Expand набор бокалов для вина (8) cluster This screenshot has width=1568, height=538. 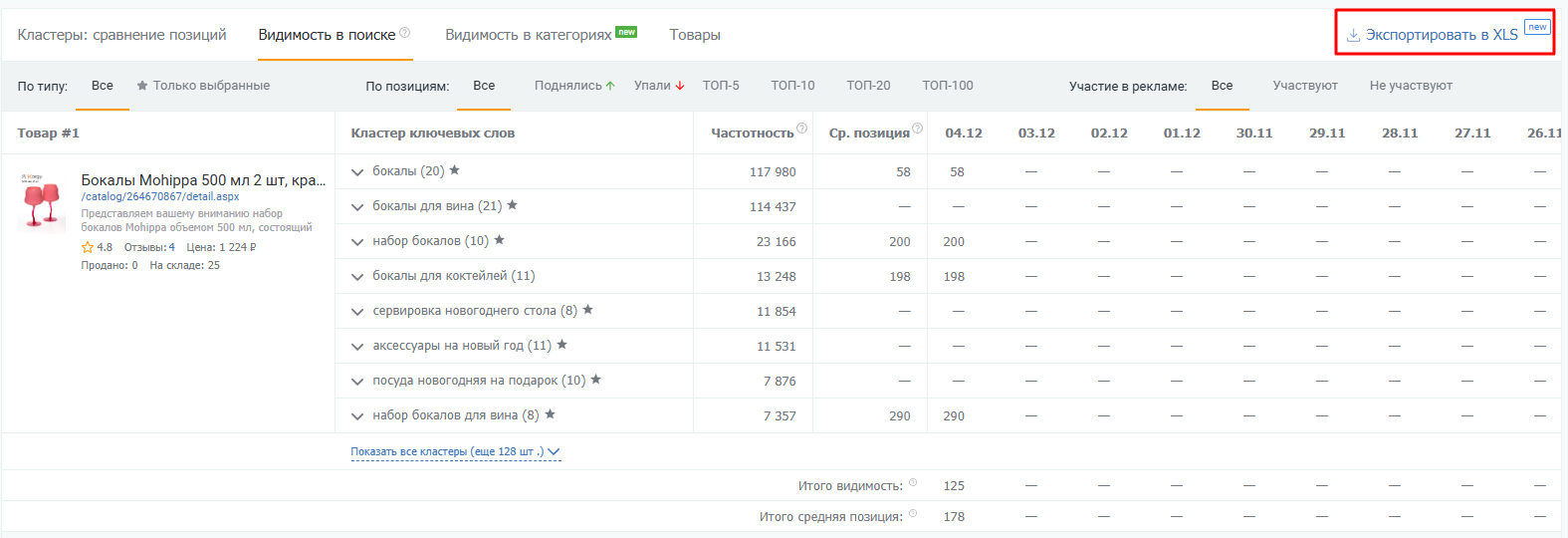pyautogui.click(x=357, y=416)
